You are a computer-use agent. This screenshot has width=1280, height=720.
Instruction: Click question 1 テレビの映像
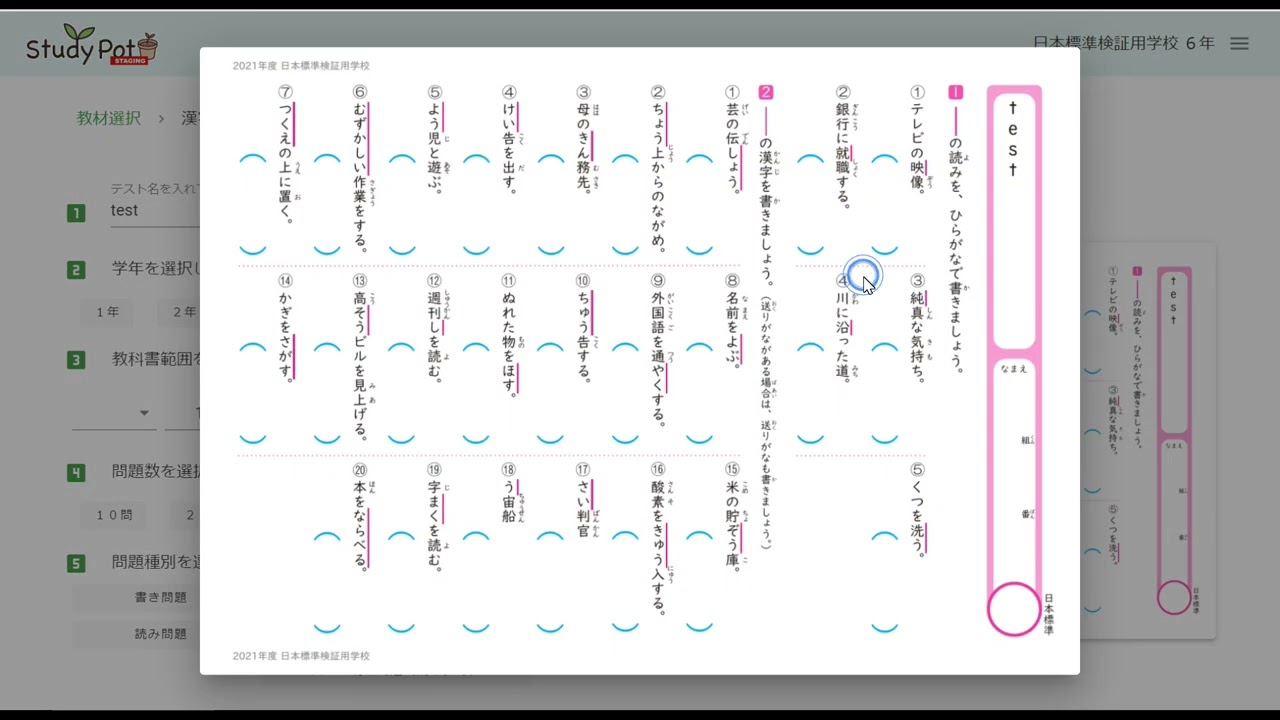tap(918, 140)
